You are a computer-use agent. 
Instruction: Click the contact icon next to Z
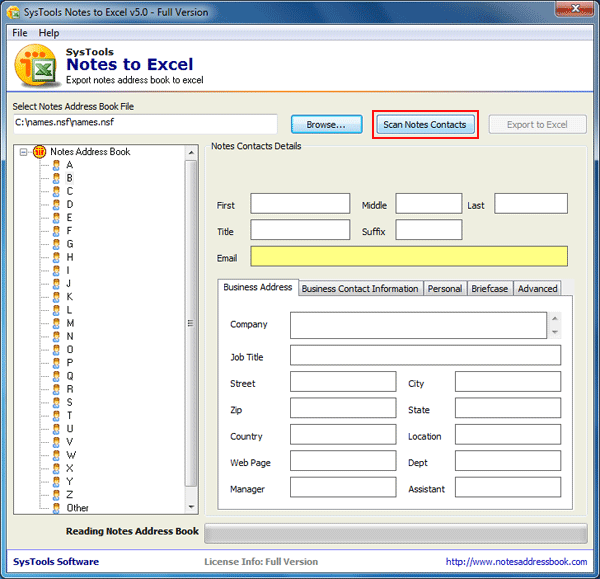56,495
